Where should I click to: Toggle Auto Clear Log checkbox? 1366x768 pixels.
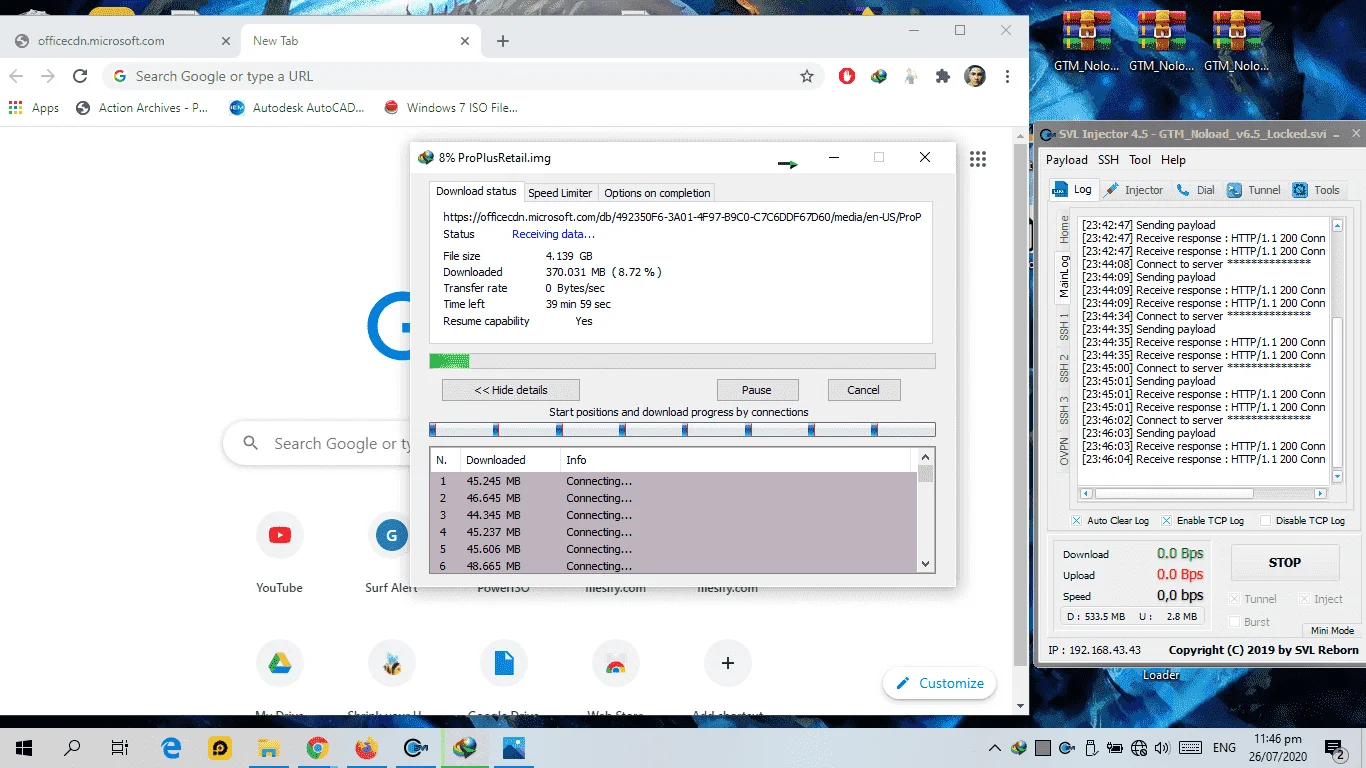[x=1076, y=521]
